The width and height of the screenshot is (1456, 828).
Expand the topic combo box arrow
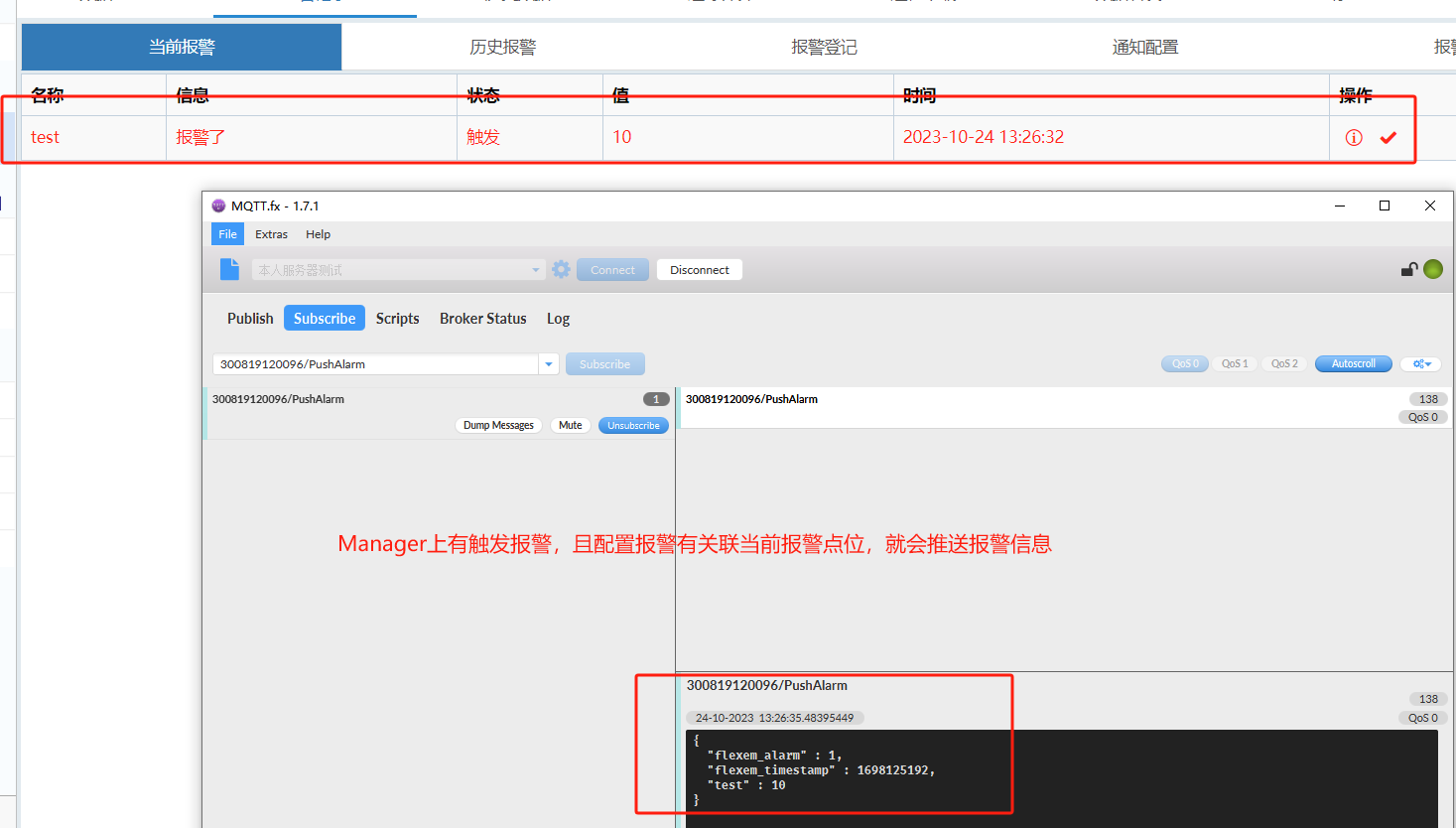[x=549, y=364]
